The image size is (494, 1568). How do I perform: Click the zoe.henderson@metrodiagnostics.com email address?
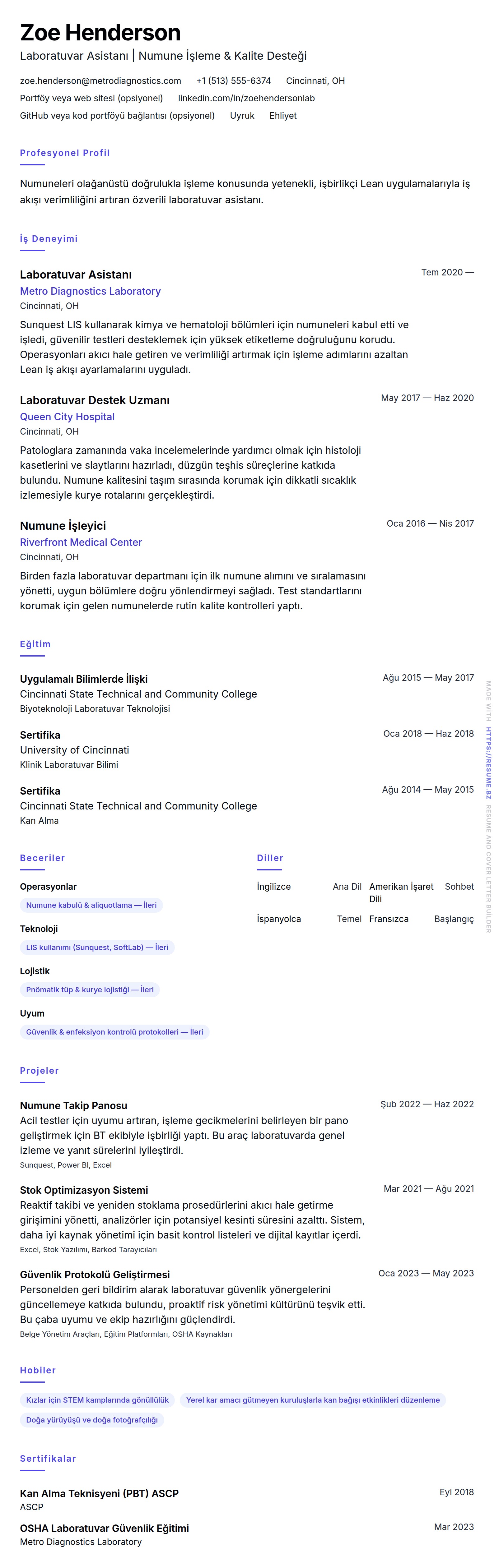pyautogui.click(x=100, y=81)
